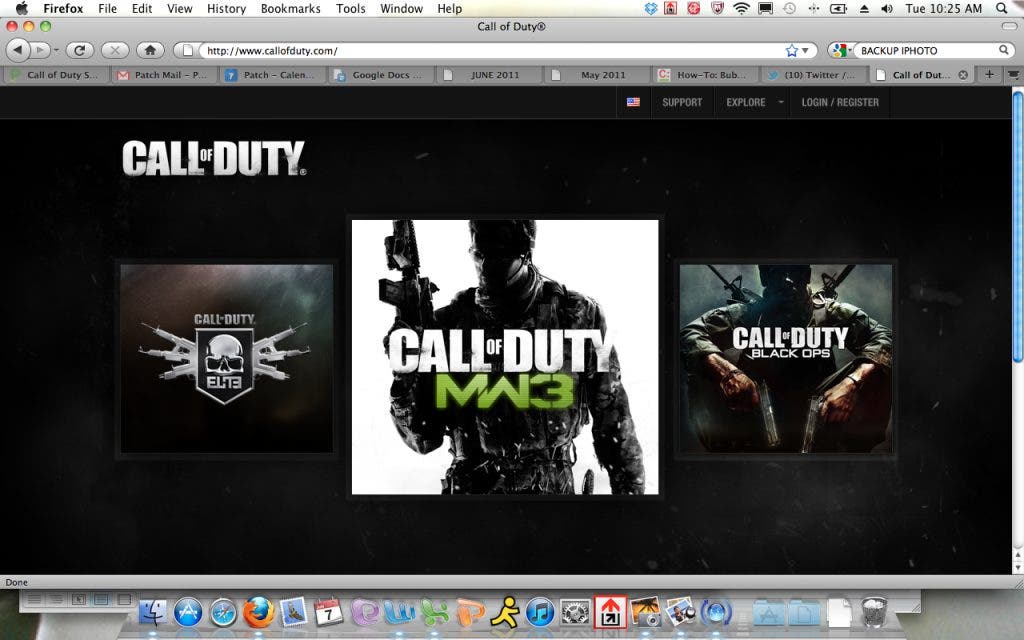Open the Wi-Fi status menu
The height and width of the screenshot is (640, 1024).
click(x=741, y=8)
